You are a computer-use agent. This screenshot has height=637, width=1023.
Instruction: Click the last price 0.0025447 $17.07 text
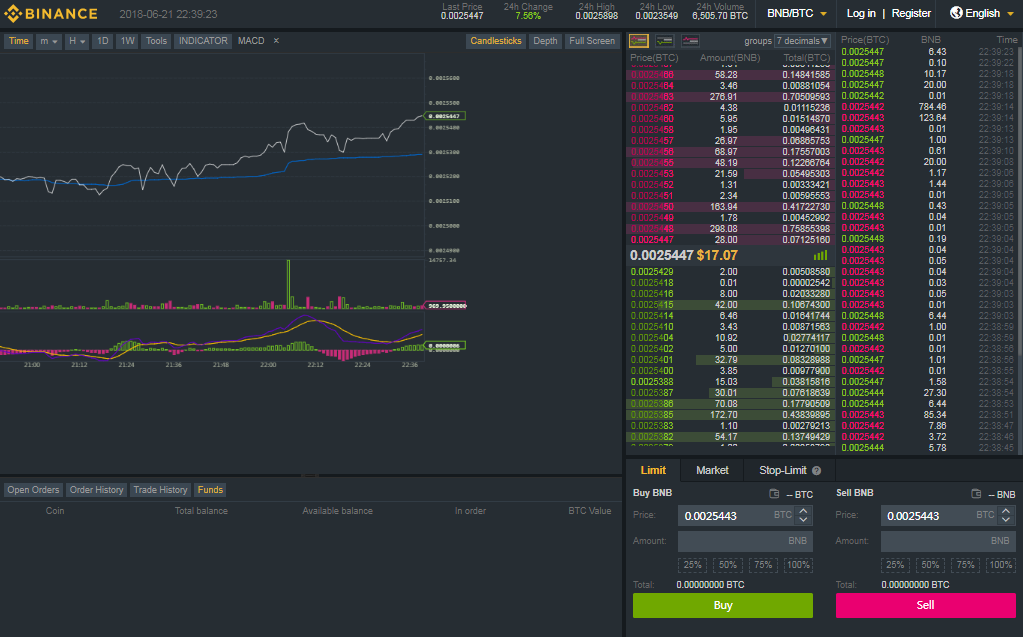(x=684, y=255)
